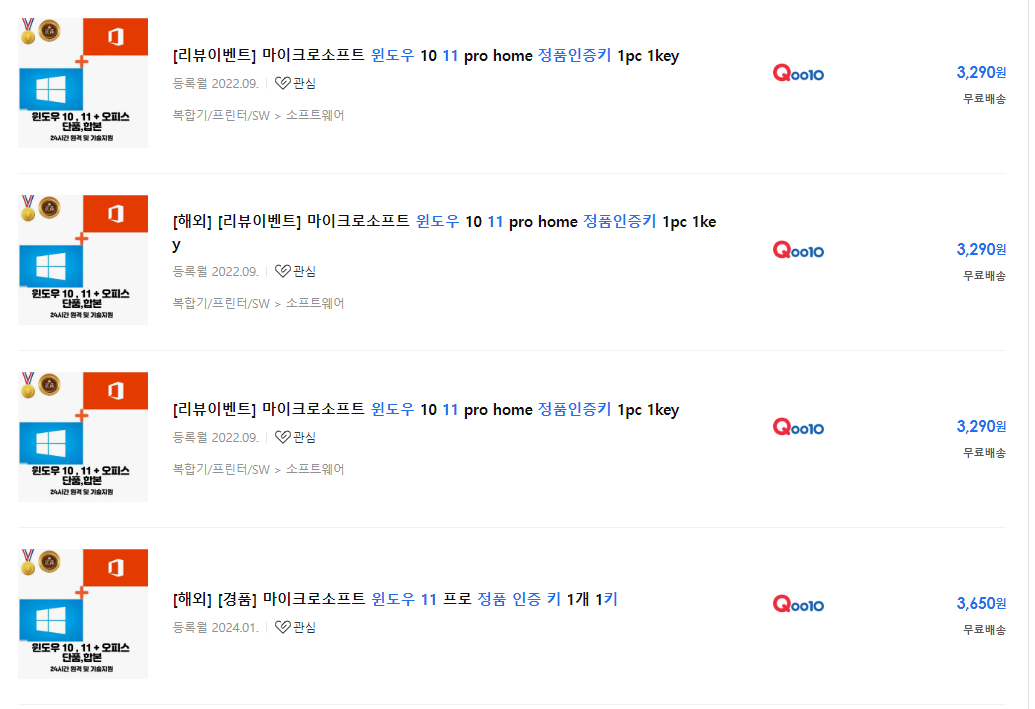Open second product thumbnail image
The height and width of the screenshot is (709, 1035).
click(83, 259)
